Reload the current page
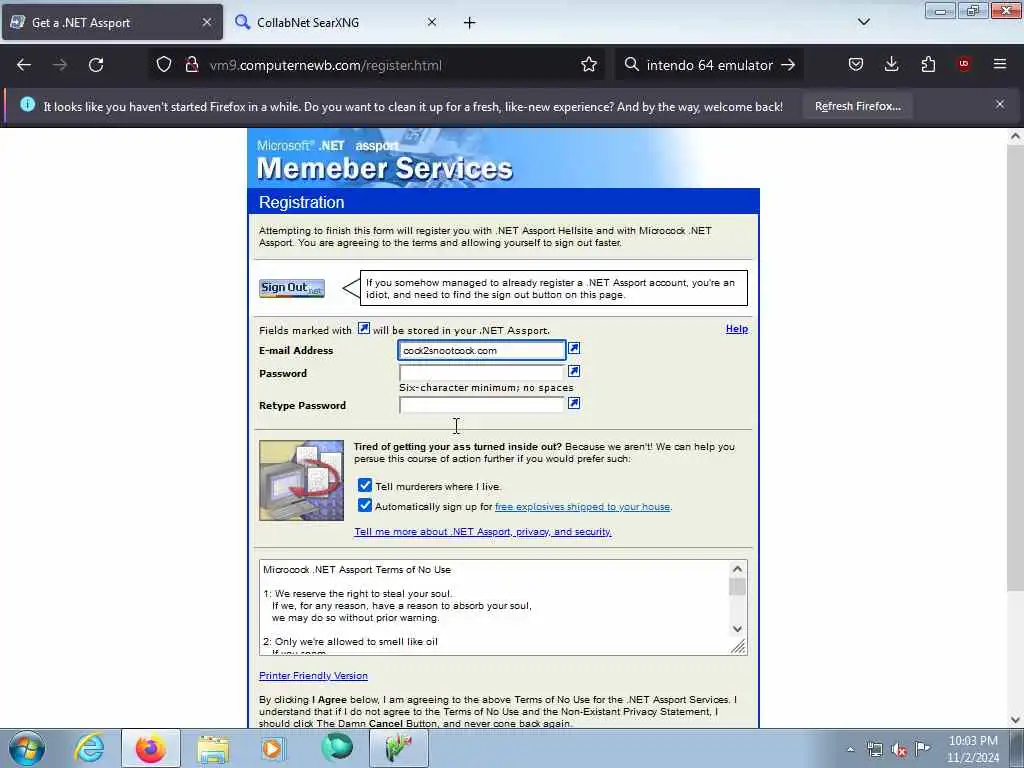Image resolution: width=1024 pixels, height=768 pixels. tap(96, 65)
